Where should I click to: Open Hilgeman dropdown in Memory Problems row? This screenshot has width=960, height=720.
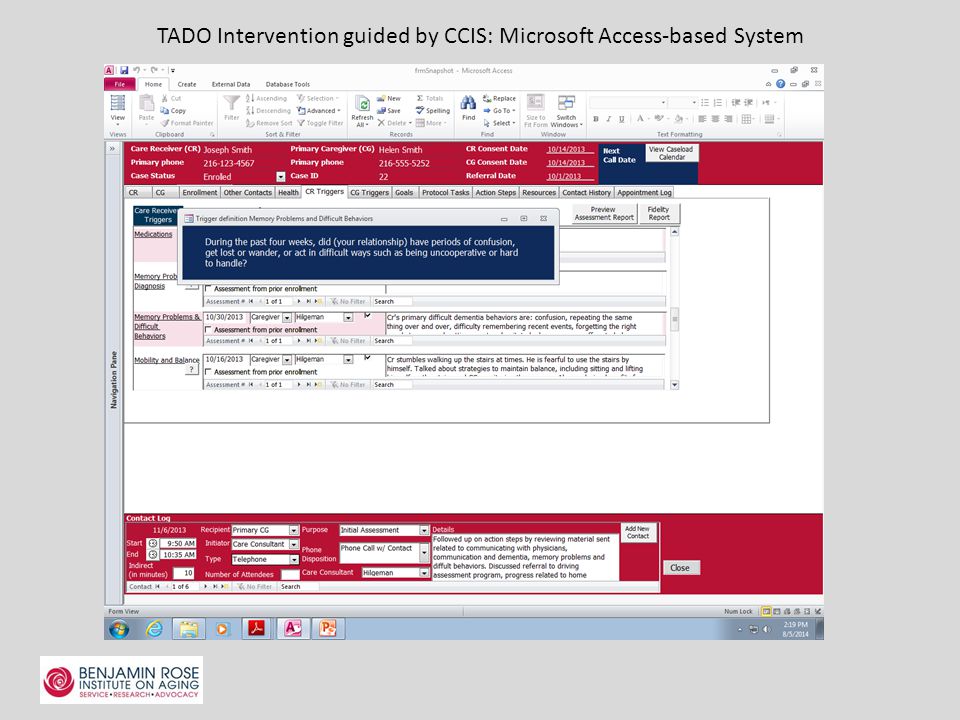tap(348, 318)
